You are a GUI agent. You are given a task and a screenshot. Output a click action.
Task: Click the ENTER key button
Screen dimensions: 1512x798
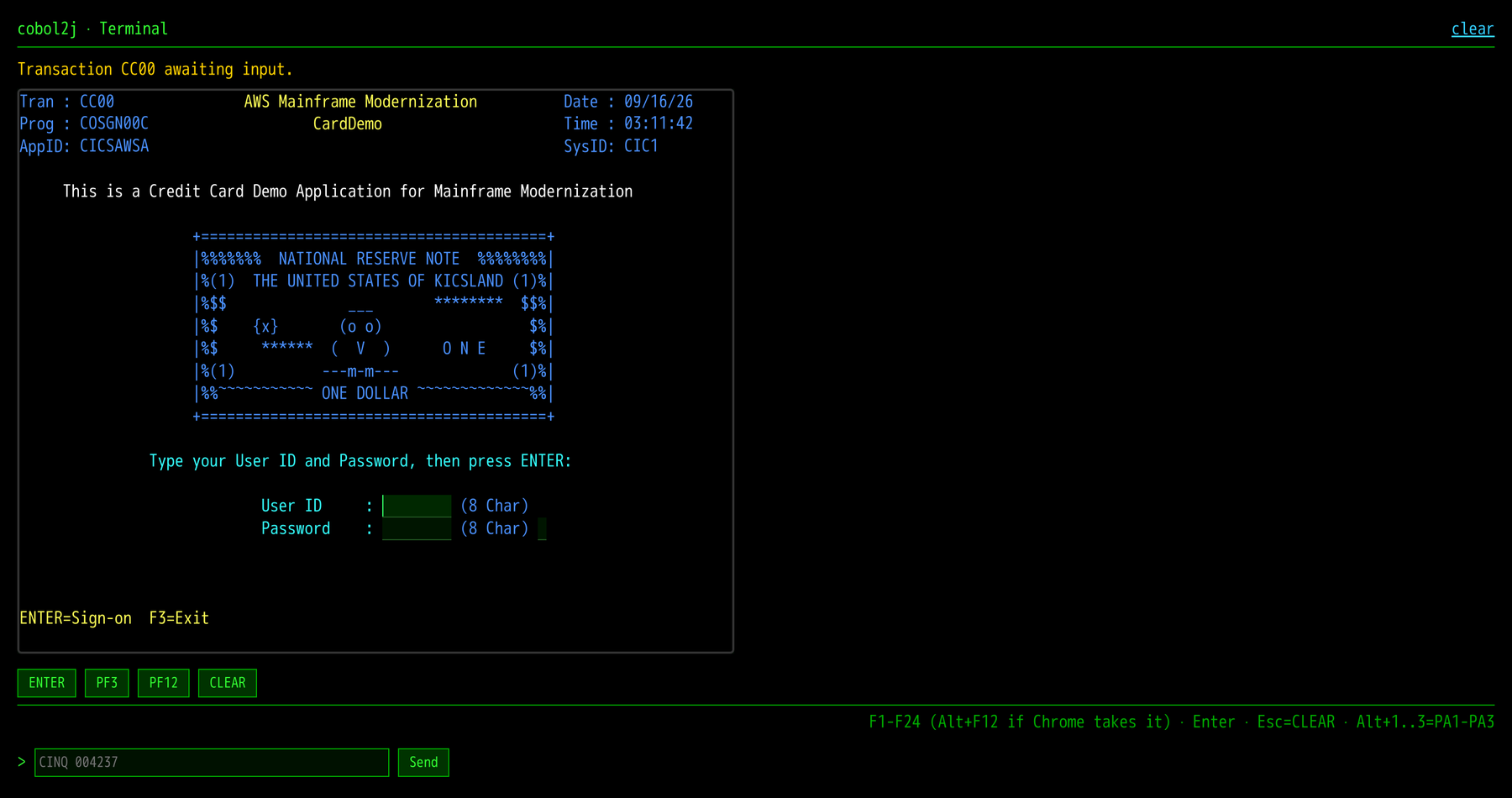(47, 683)
